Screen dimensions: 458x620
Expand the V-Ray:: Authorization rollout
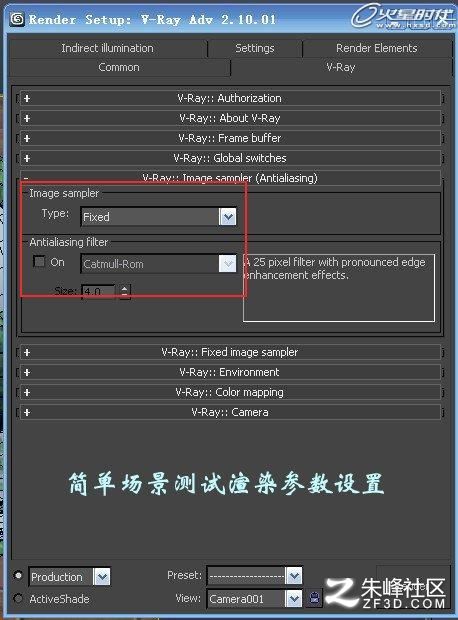pyautogui.click(x=230, y=98)
